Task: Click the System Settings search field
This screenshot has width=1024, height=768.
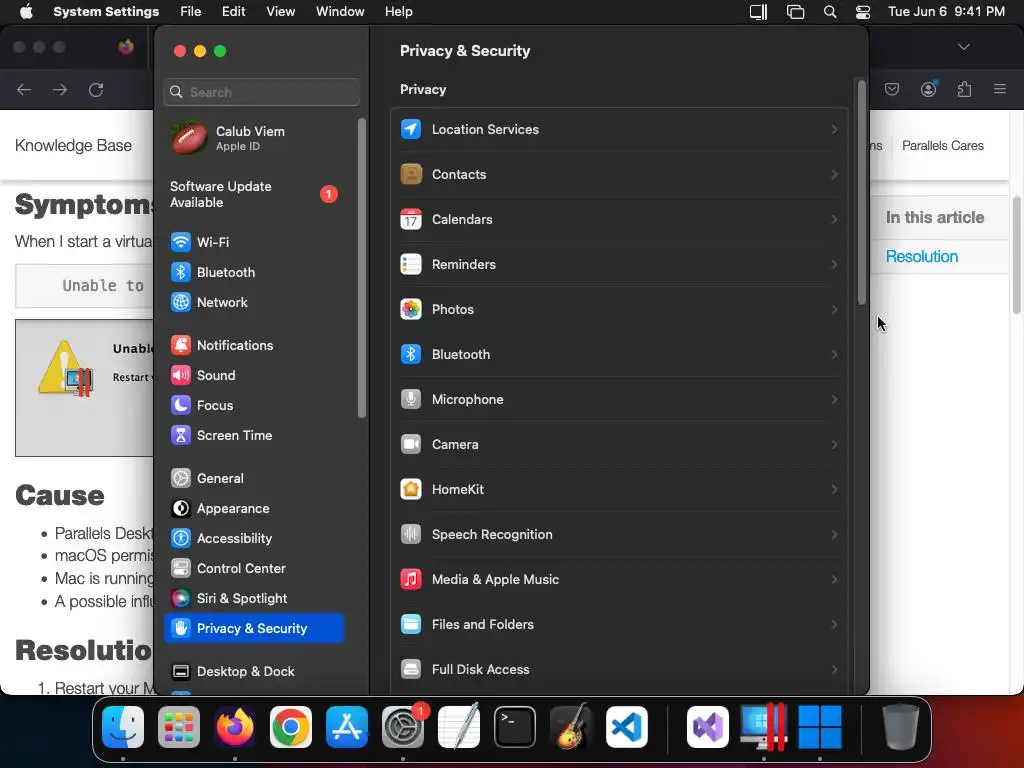Action: point(261,92)
